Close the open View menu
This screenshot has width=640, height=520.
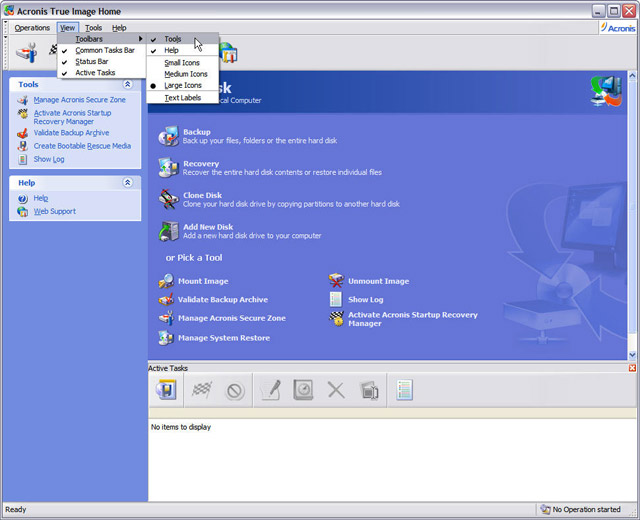coord(67,28)
